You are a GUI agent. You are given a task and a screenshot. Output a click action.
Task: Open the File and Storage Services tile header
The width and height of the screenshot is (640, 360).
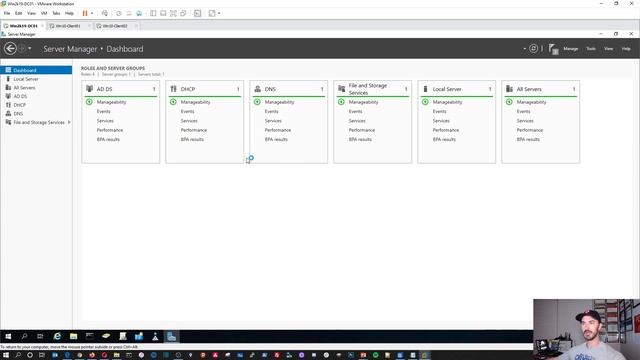coord(368,89)
